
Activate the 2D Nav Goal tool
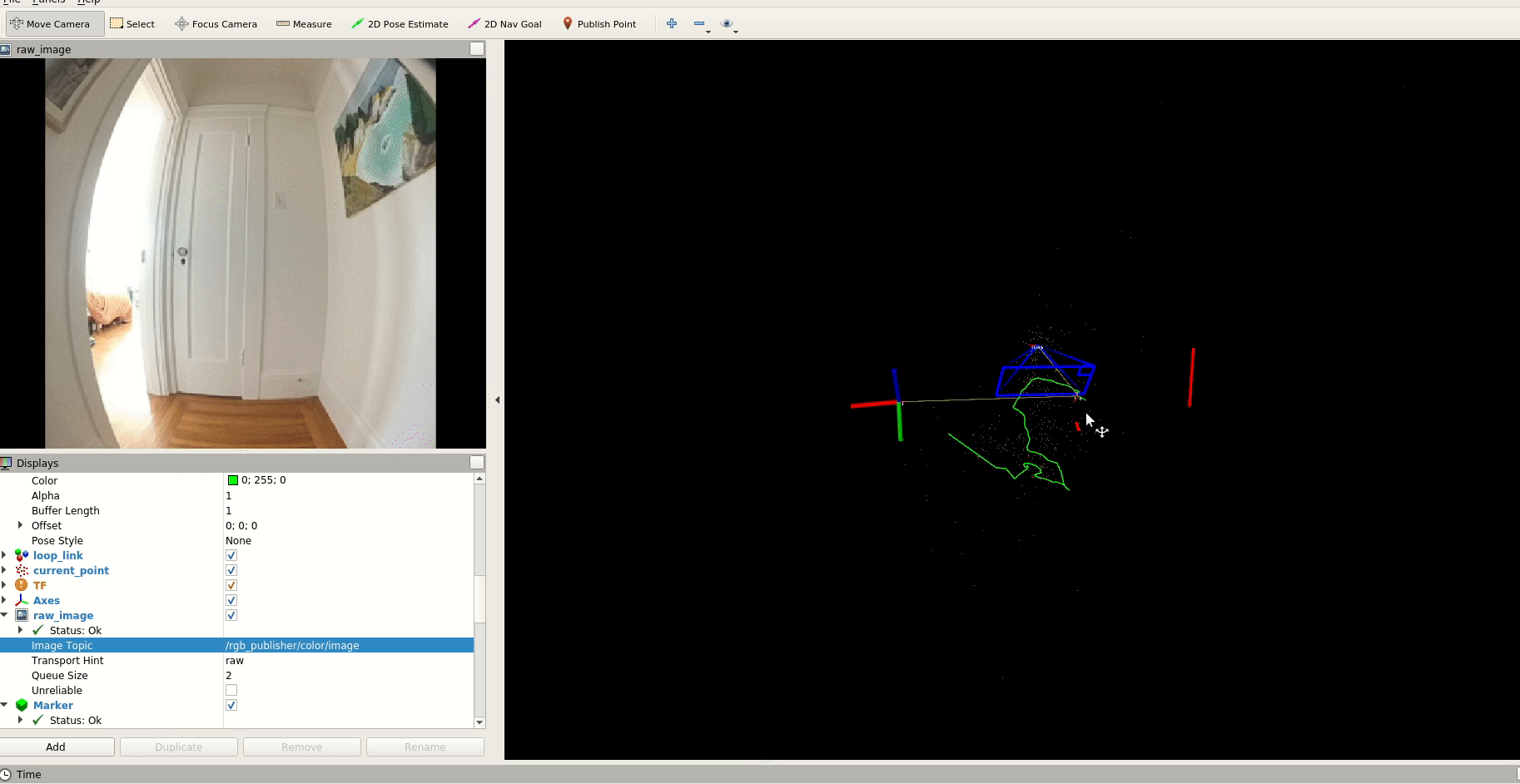pos(504,24)
